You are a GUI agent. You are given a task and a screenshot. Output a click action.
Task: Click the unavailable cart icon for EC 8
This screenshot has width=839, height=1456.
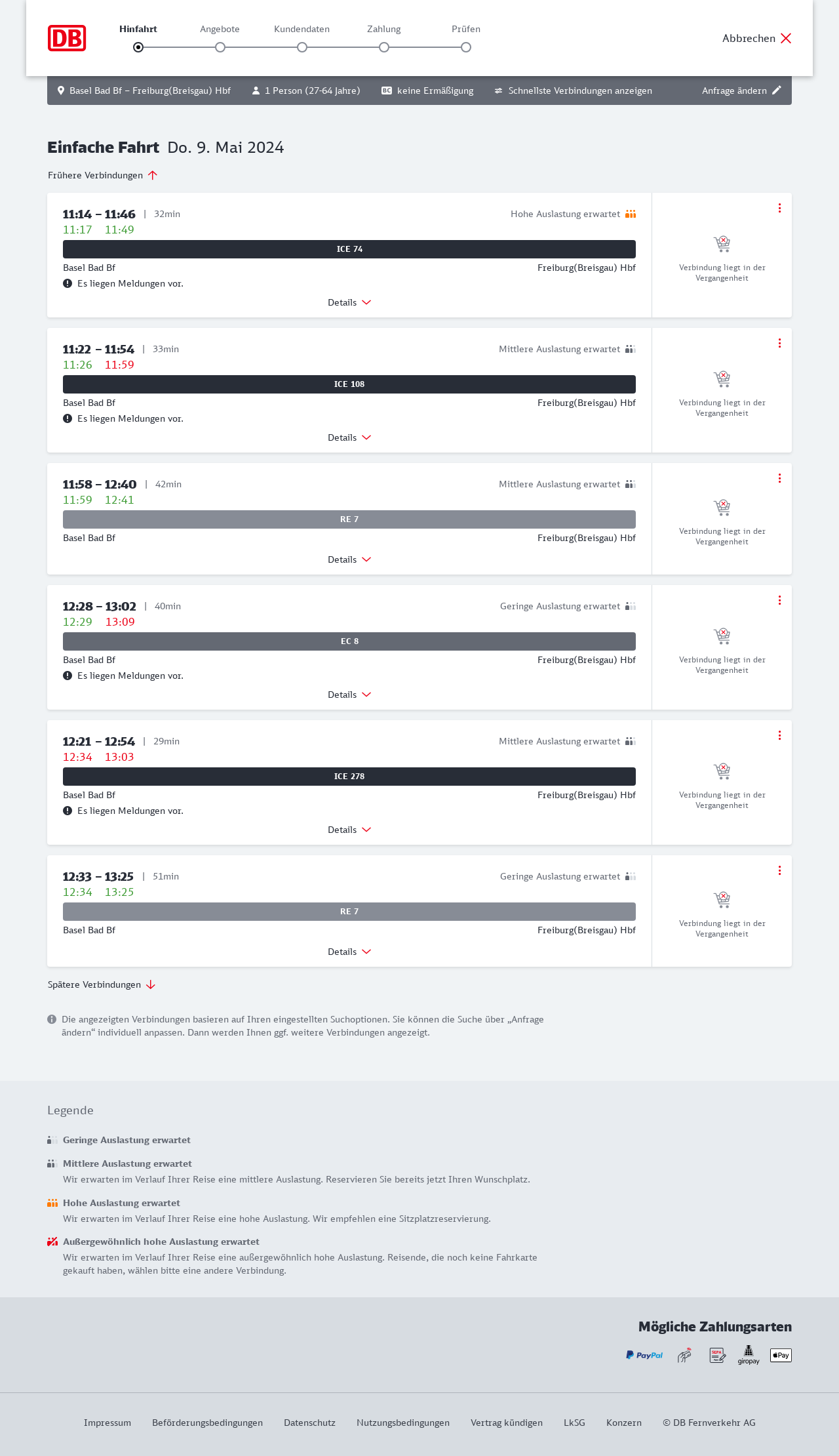[x=722, y=636]
